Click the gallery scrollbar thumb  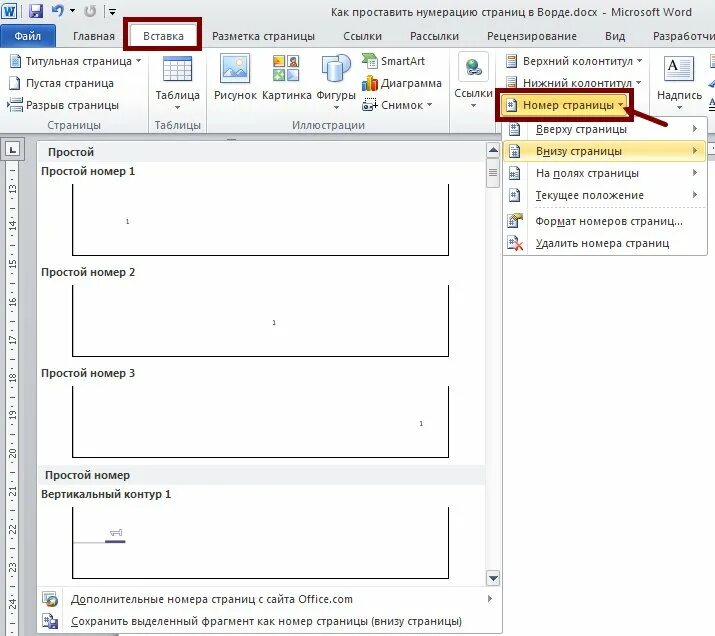[x=493, y=173]
